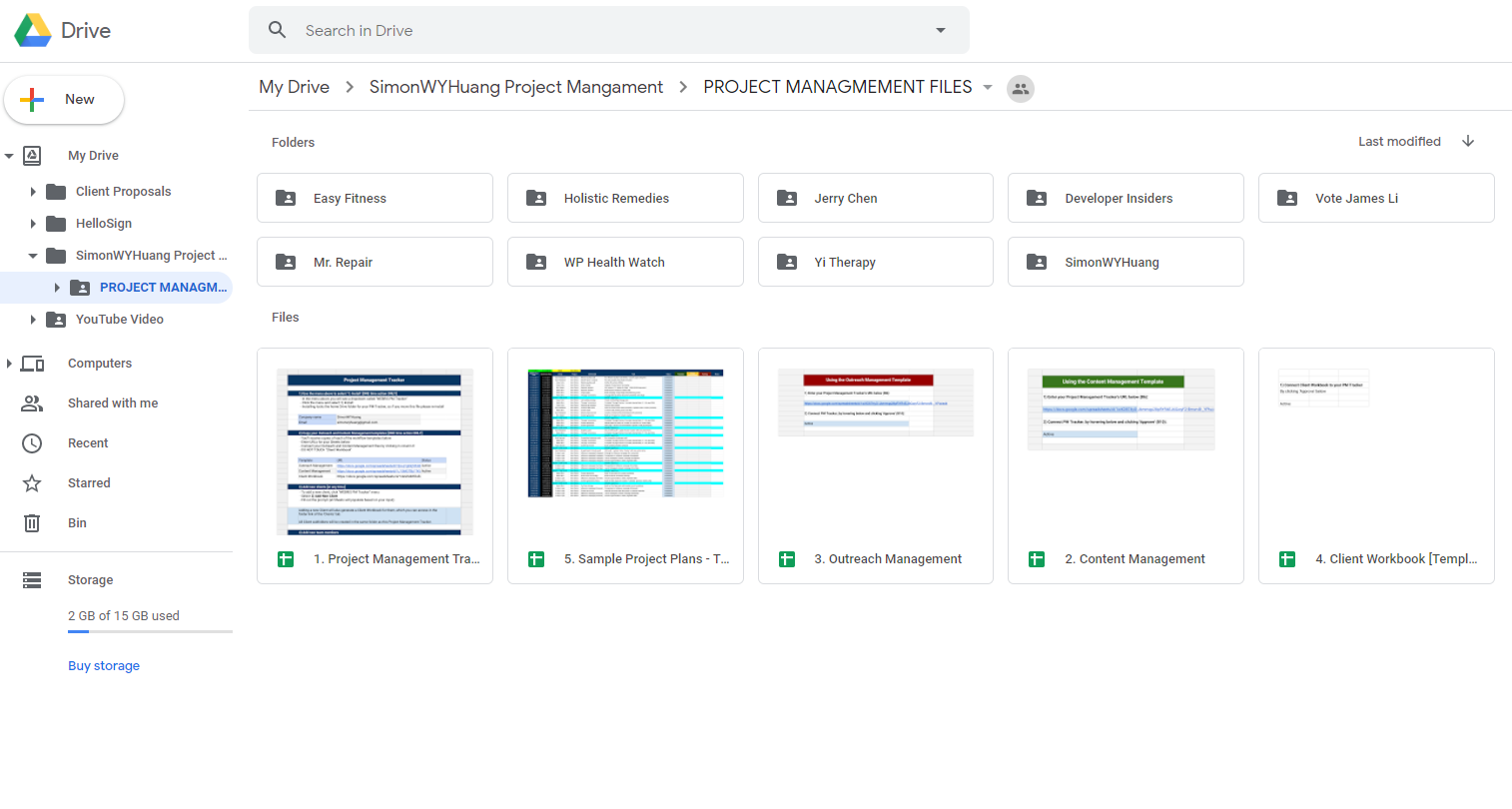Open Recent files in sidebar
This screenshot has height=809, width=1512.
click(x=88, y=443)
